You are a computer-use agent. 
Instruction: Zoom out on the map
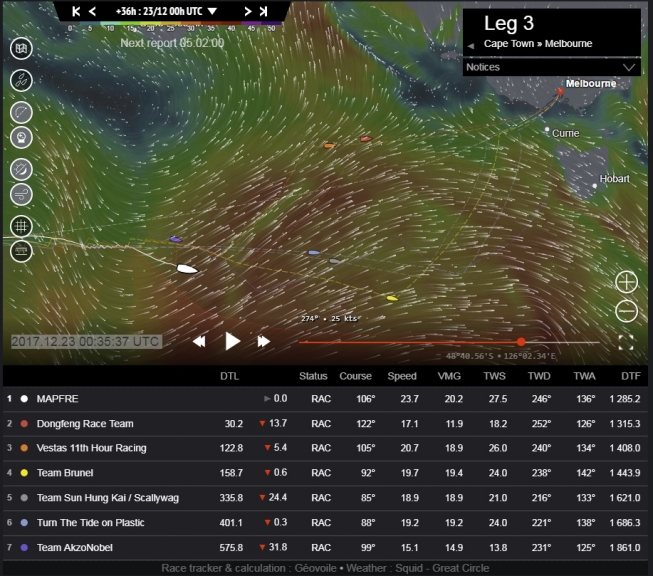(626, 311)
